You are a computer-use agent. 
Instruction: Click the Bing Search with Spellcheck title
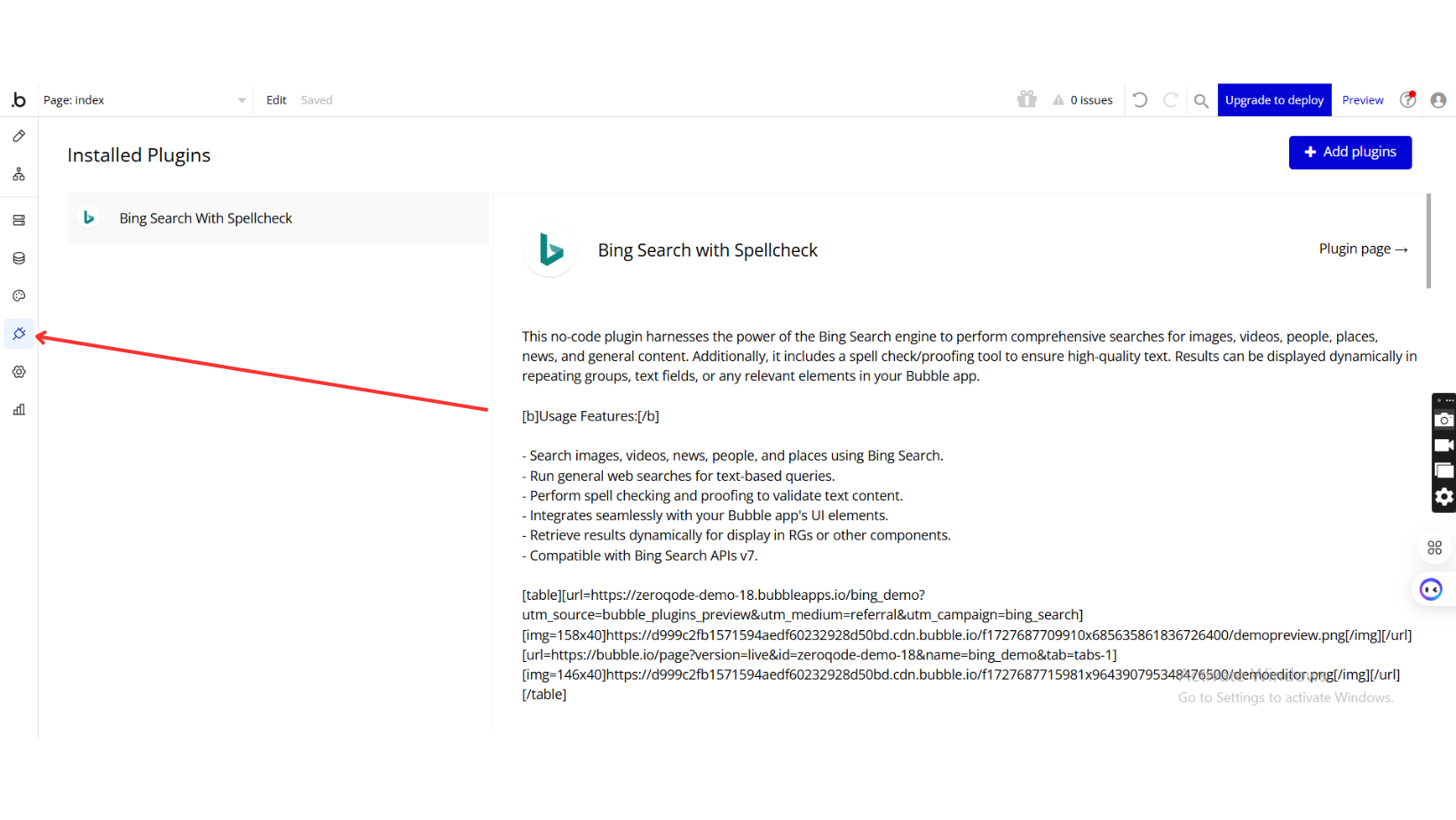click(x=708, y=250)
